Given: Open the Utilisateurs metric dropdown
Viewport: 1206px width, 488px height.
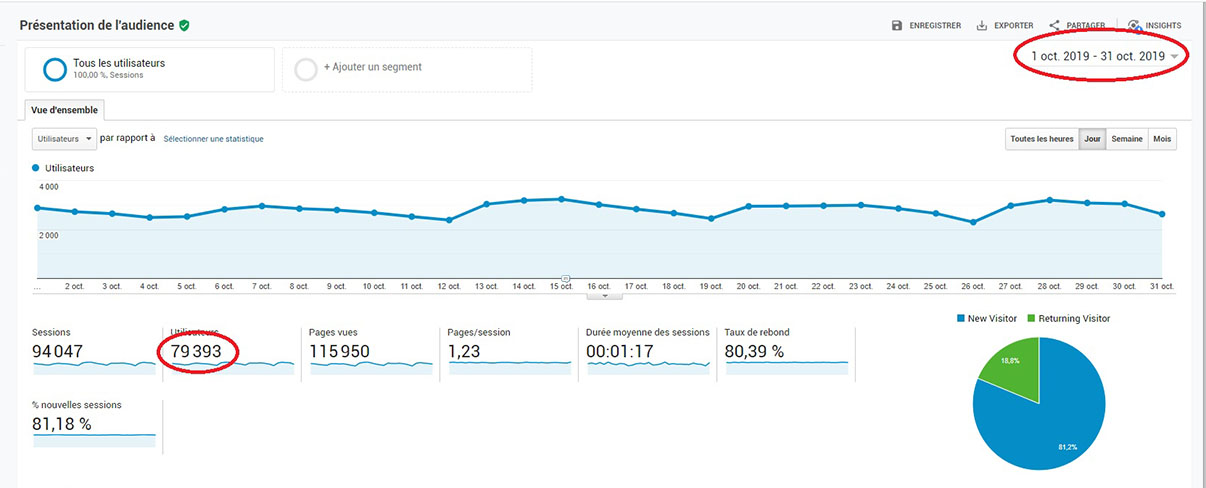Looking at the screenshot, I should pyautogui.click(x=64, y=139).
